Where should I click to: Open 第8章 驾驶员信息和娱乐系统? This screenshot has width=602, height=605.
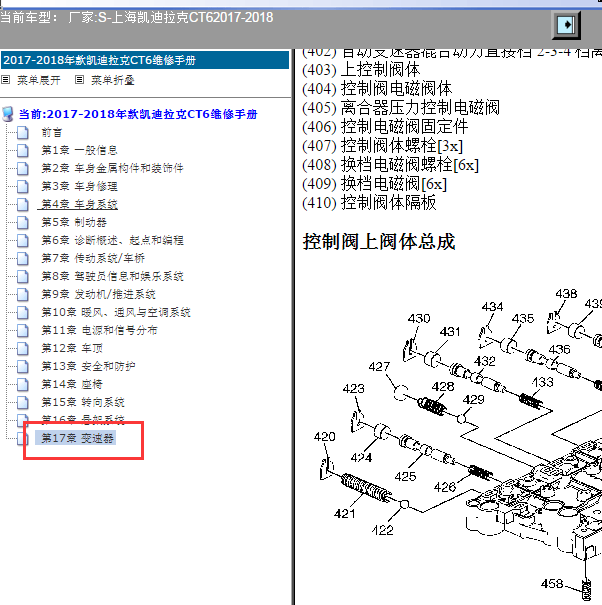pos(112,276)
